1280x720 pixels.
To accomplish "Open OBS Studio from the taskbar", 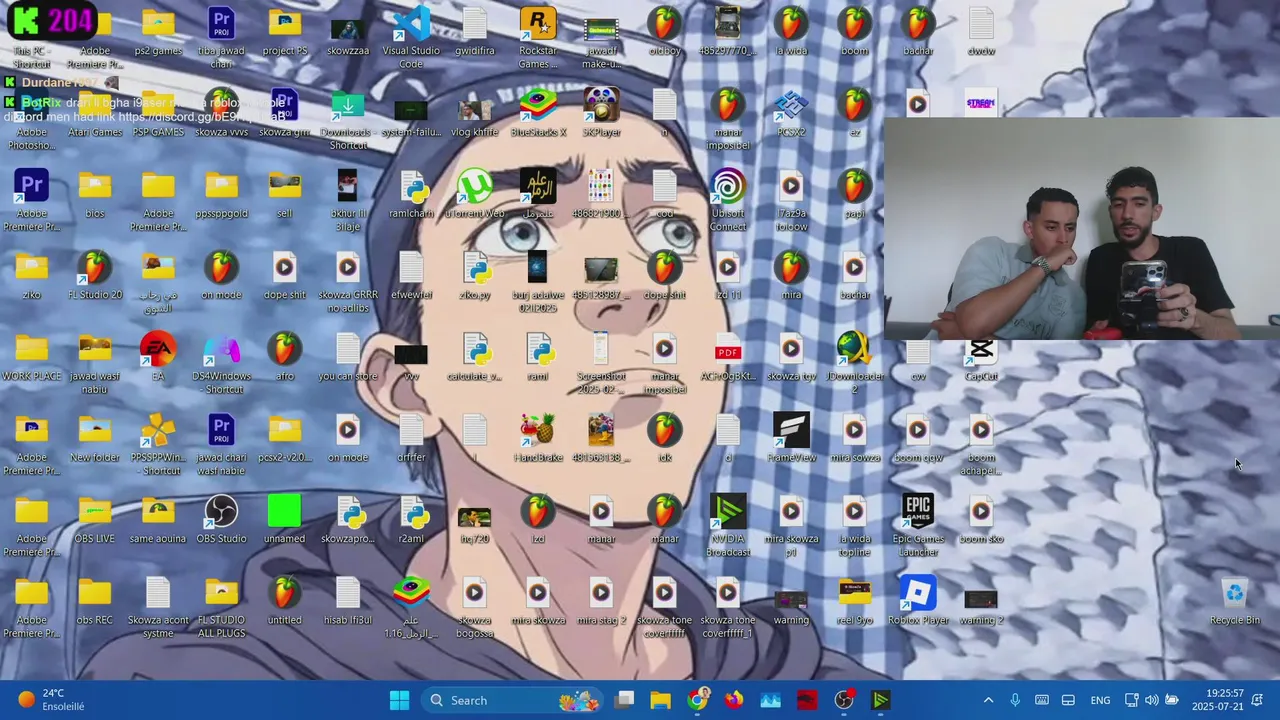I will point(844,700).
